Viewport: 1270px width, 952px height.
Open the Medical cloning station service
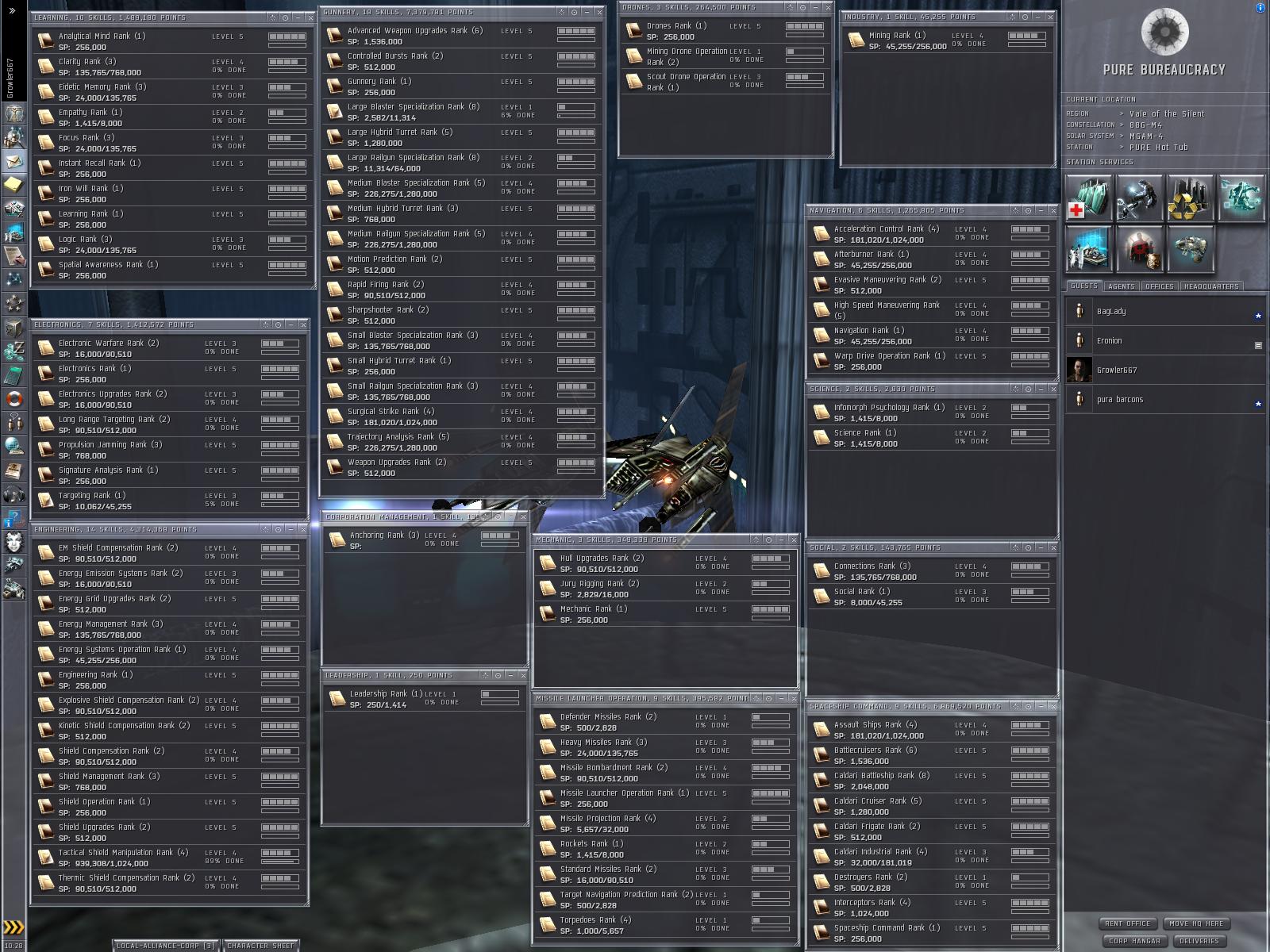pyautogui.click(x=1089, y=198)
